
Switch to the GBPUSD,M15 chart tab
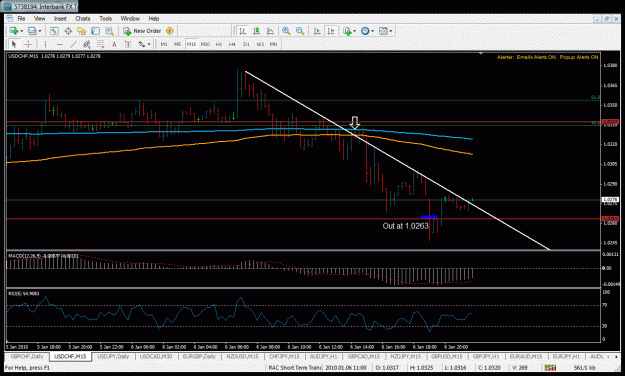[447, 356]
